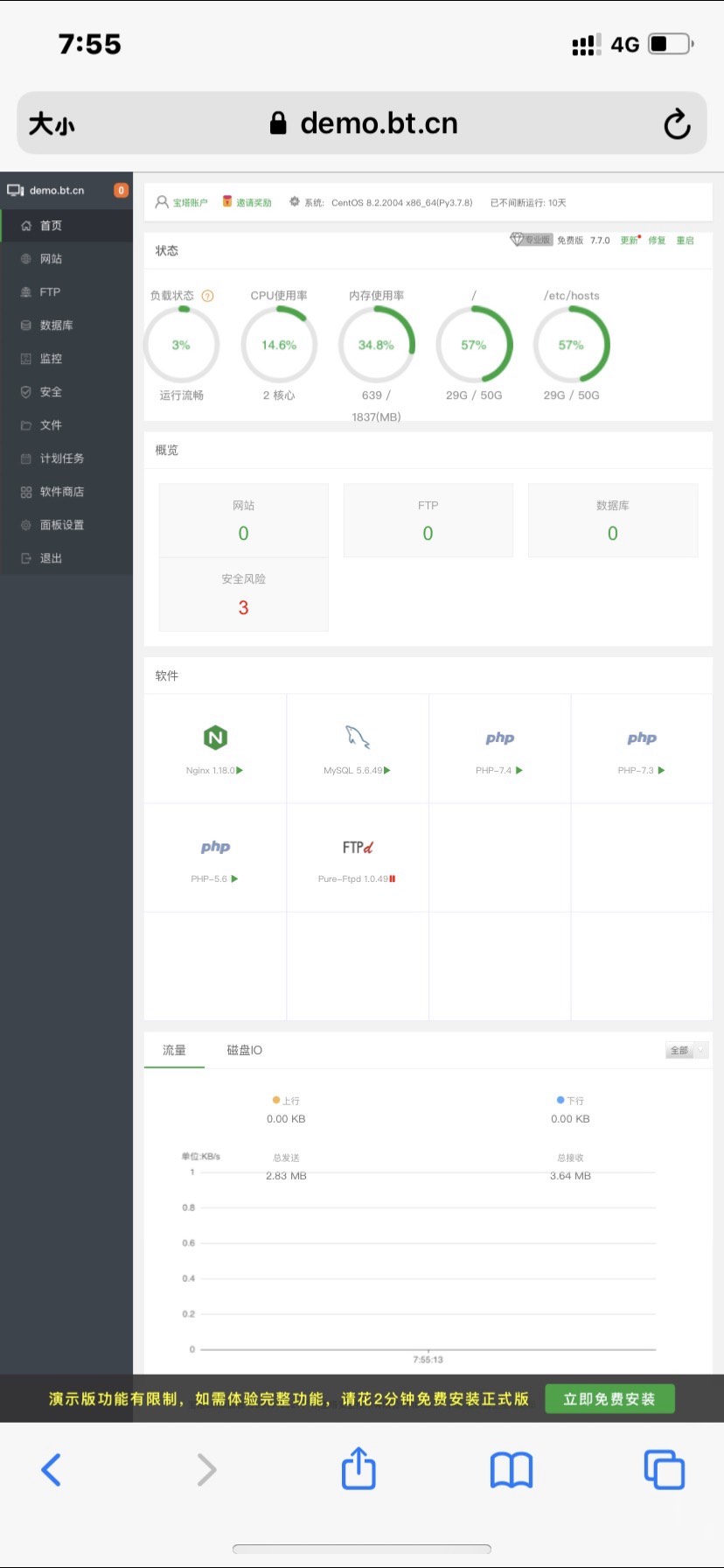This screenshot has width=724, height=1568.
Task: Open Safari bookmarks book icon
Action: tap(512, 1469)
